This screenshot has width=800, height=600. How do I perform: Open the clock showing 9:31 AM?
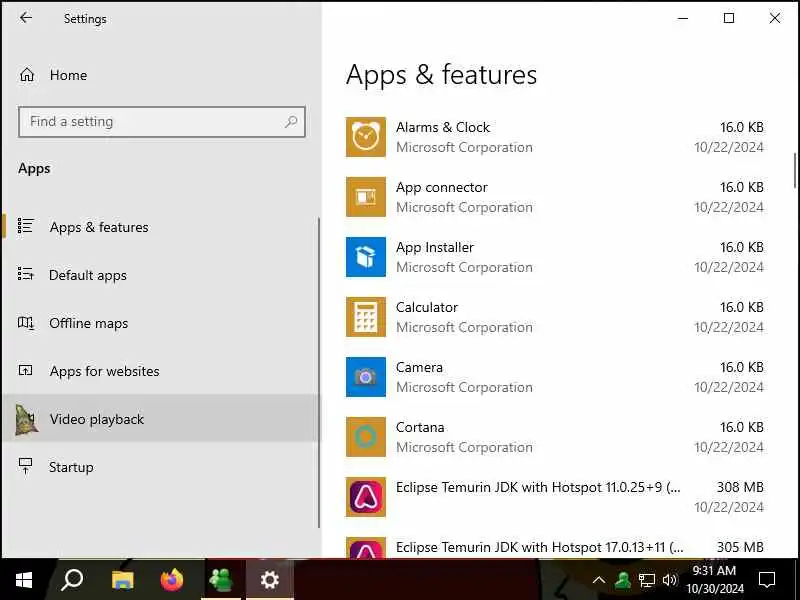(714, 580)
